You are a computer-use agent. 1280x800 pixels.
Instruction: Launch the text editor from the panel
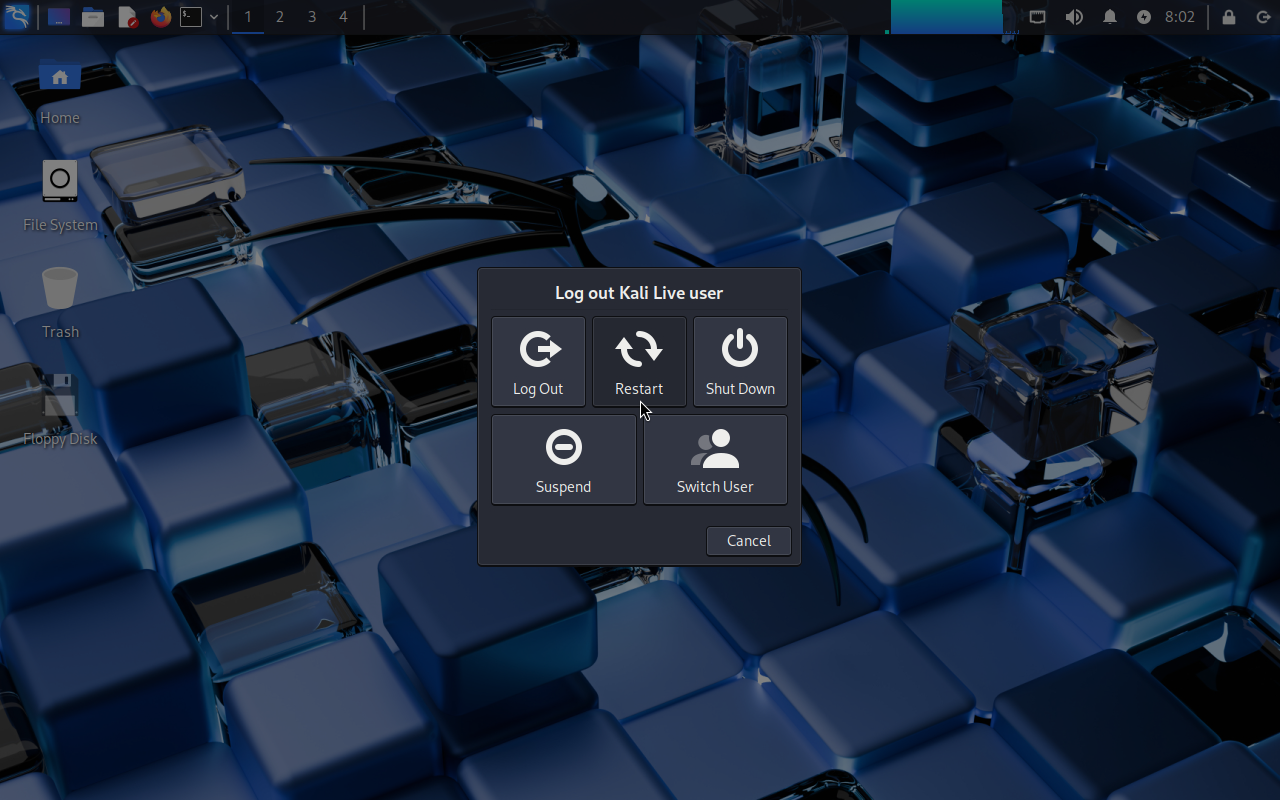127,17
